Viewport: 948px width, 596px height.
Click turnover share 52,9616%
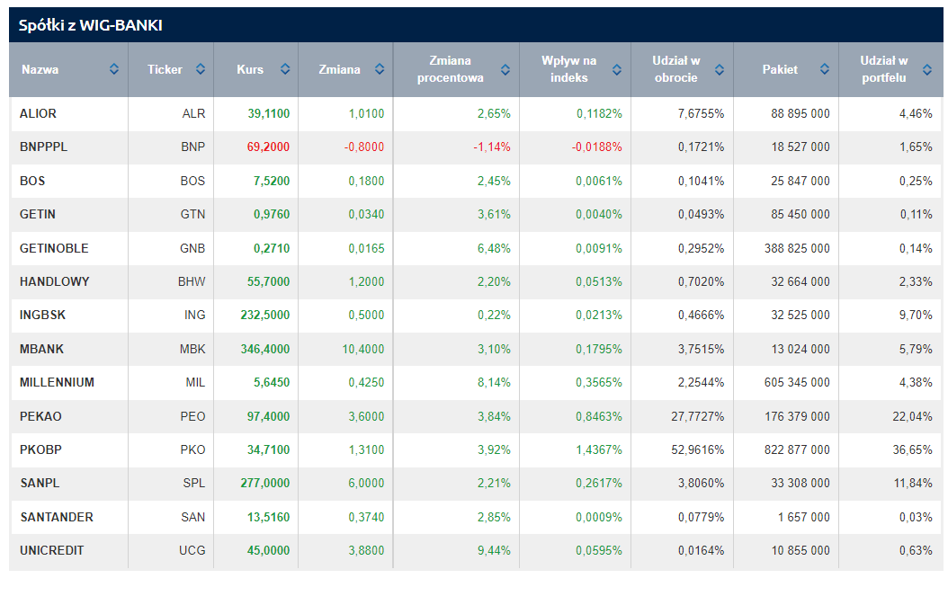(x=697, y=450)
